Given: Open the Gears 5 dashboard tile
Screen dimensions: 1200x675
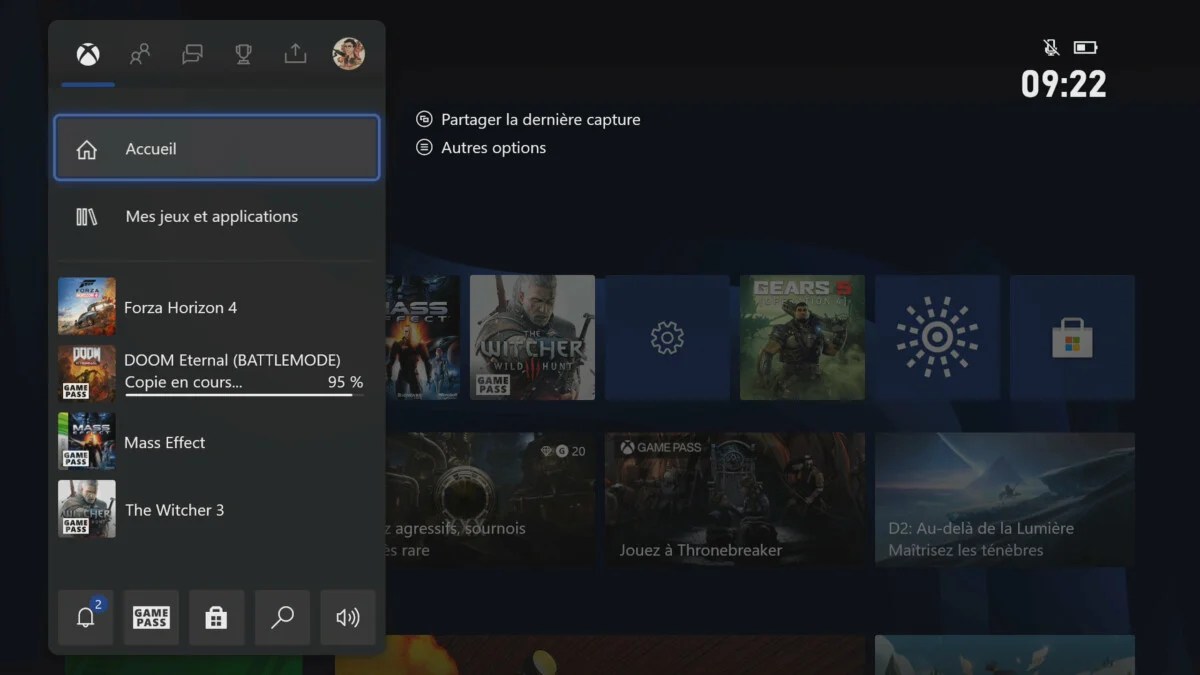Looking at the screenshot, I should click(802, 338).
